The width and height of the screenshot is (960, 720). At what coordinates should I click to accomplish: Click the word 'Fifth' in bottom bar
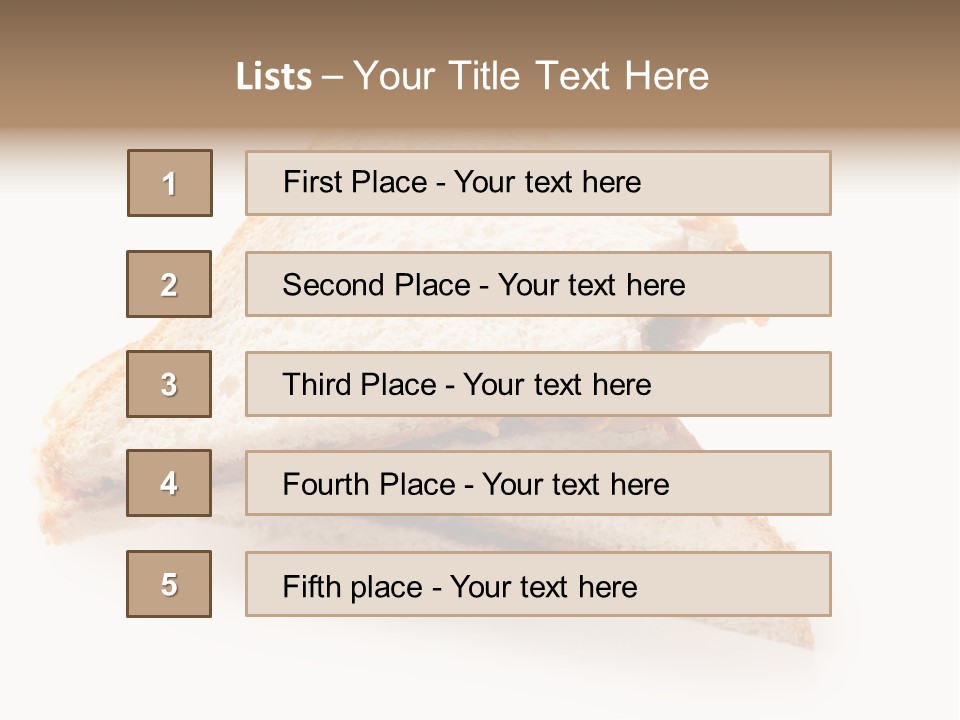pyautogui.click(x=311, y=586)
